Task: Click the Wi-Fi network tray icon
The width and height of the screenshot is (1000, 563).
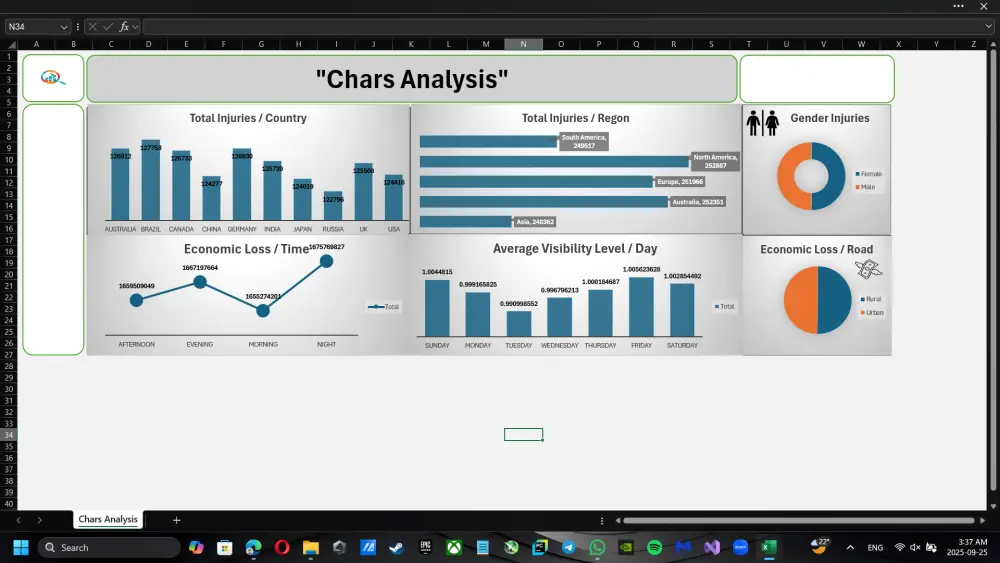Action: (899, 548)
